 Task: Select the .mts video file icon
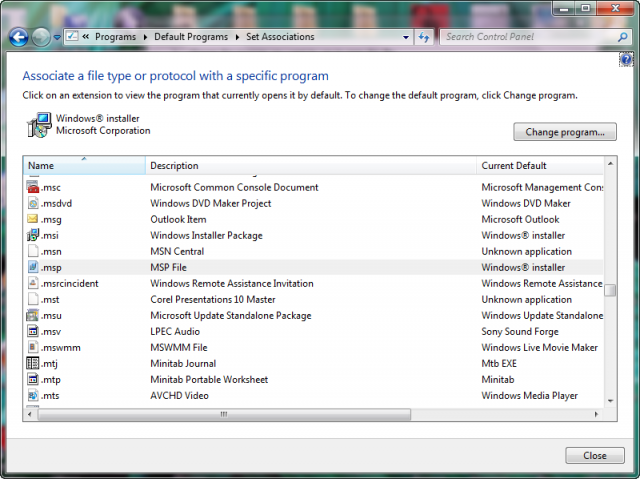tap(33, 395)
